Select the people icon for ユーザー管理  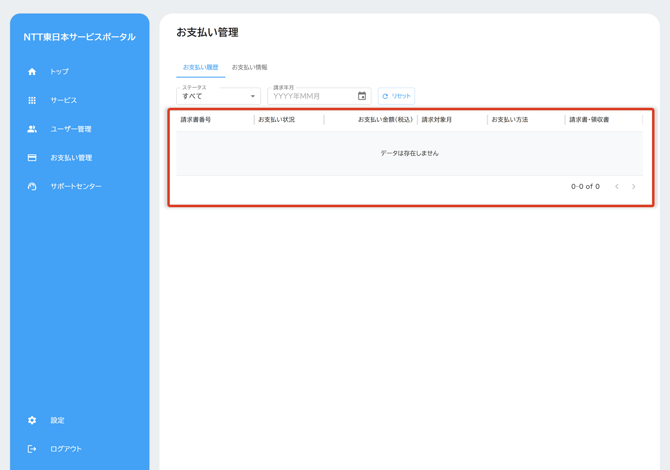point(32,129)
